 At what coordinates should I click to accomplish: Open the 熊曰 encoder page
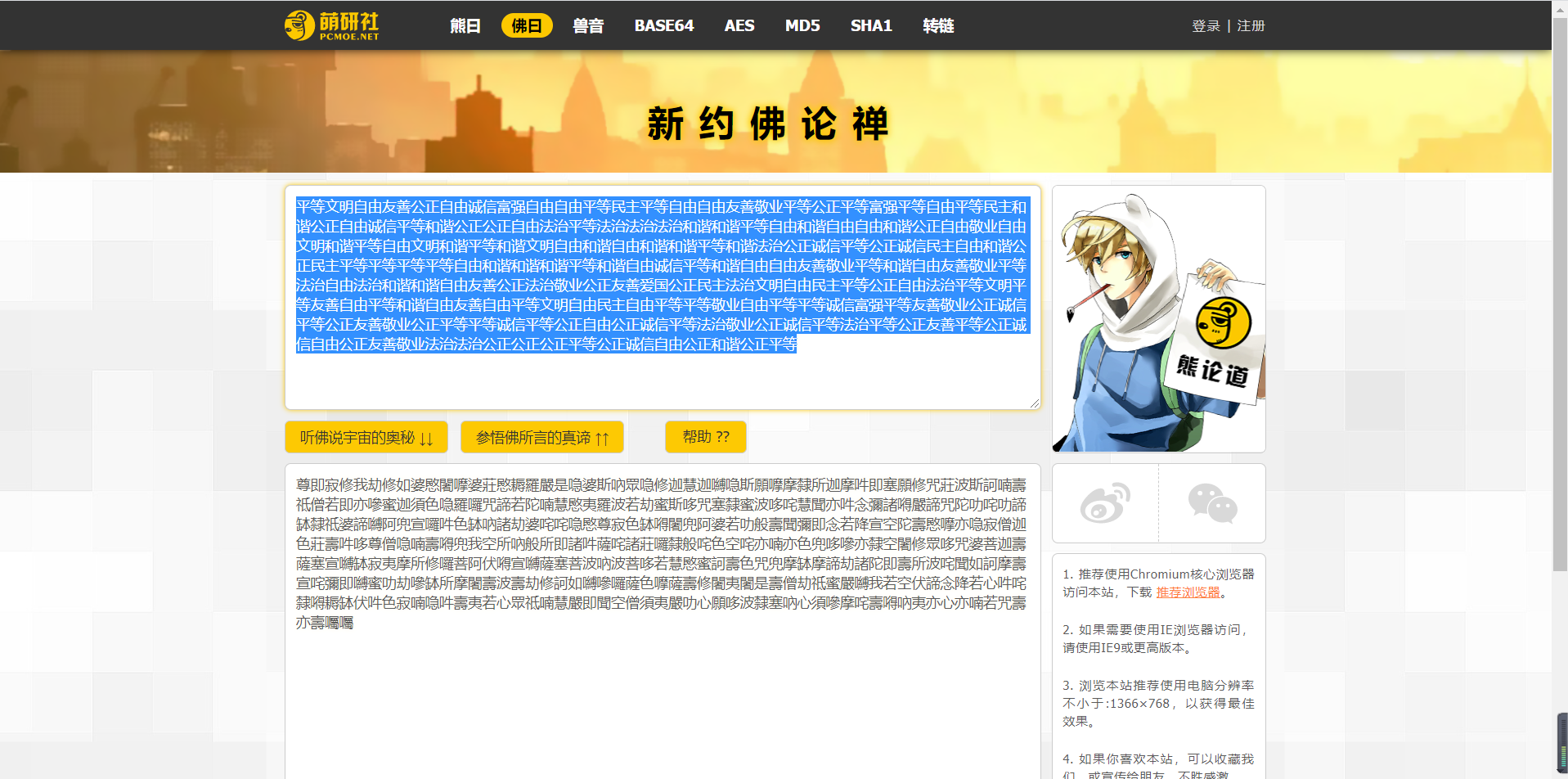click(x=464, y=25)
